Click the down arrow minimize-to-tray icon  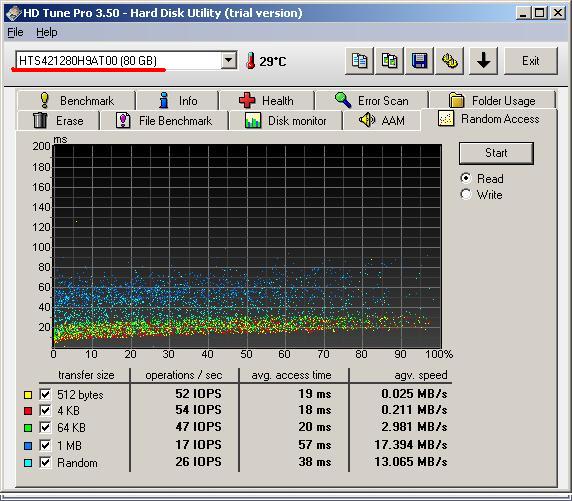coord(483,61)
